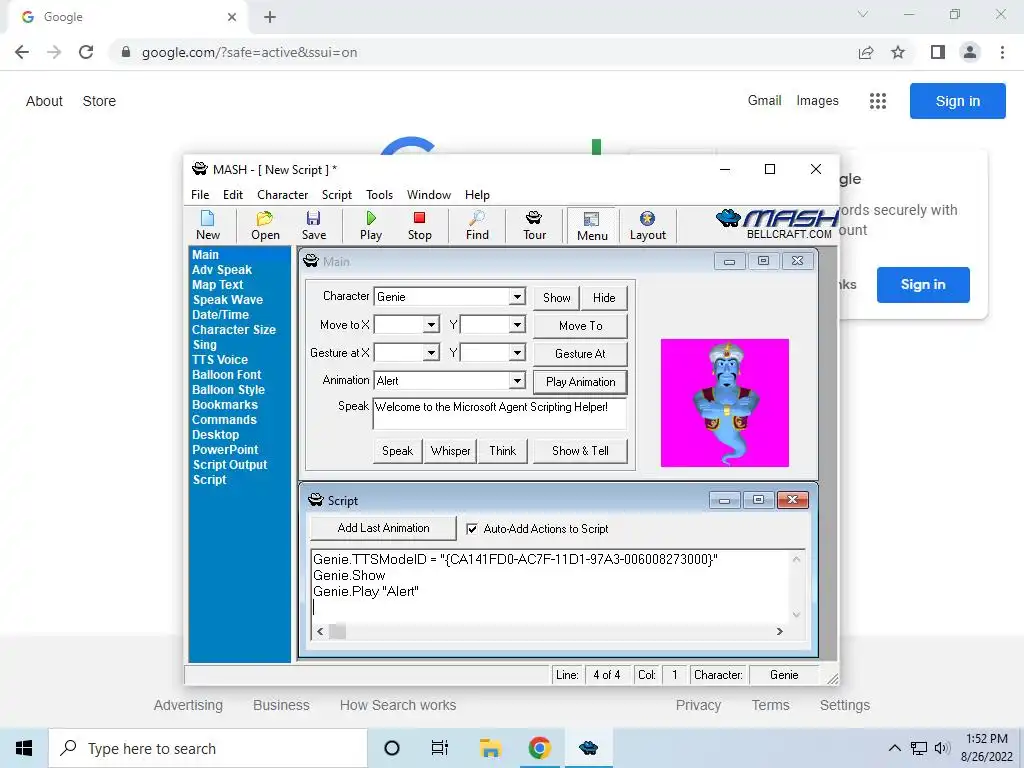Open the Google apps grid icon
The width and height of the screenshot is (1024, 768).
[878, 101]
